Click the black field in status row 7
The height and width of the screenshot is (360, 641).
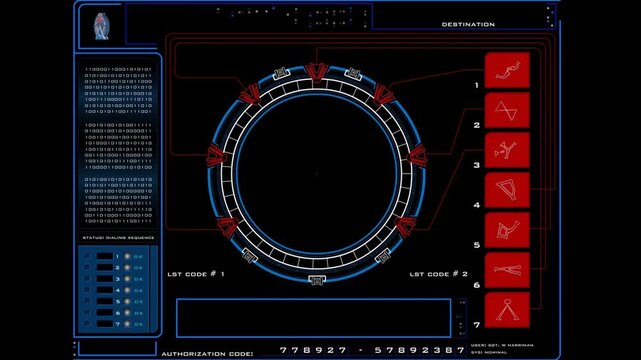105,324
